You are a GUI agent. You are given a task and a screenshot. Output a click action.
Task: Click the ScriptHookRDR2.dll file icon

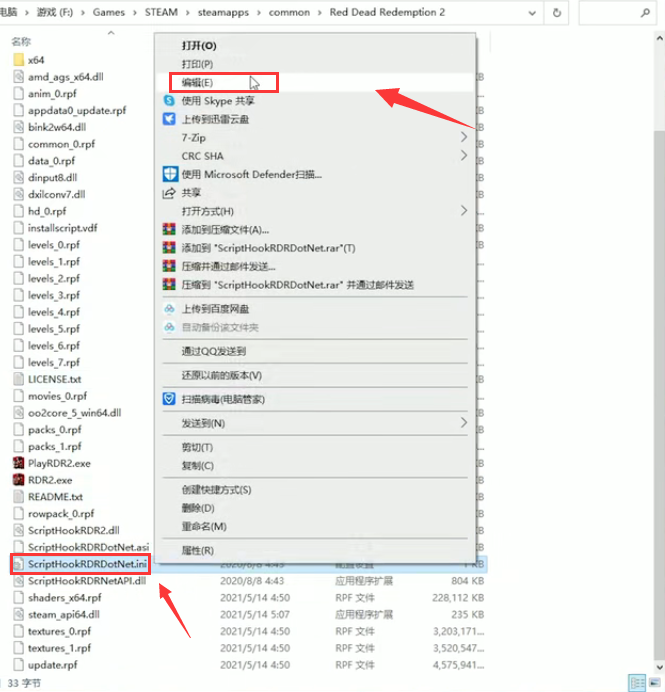pos(19,530)
